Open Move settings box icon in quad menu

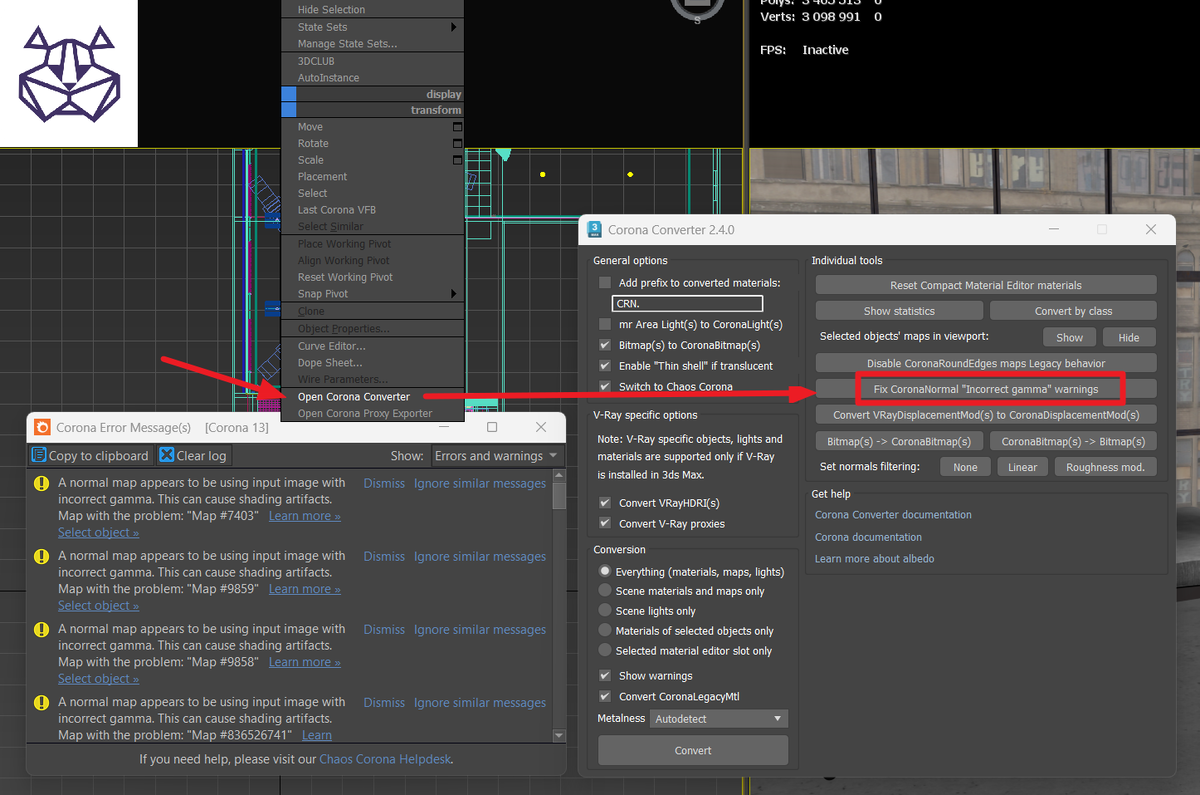pos(458,127)
